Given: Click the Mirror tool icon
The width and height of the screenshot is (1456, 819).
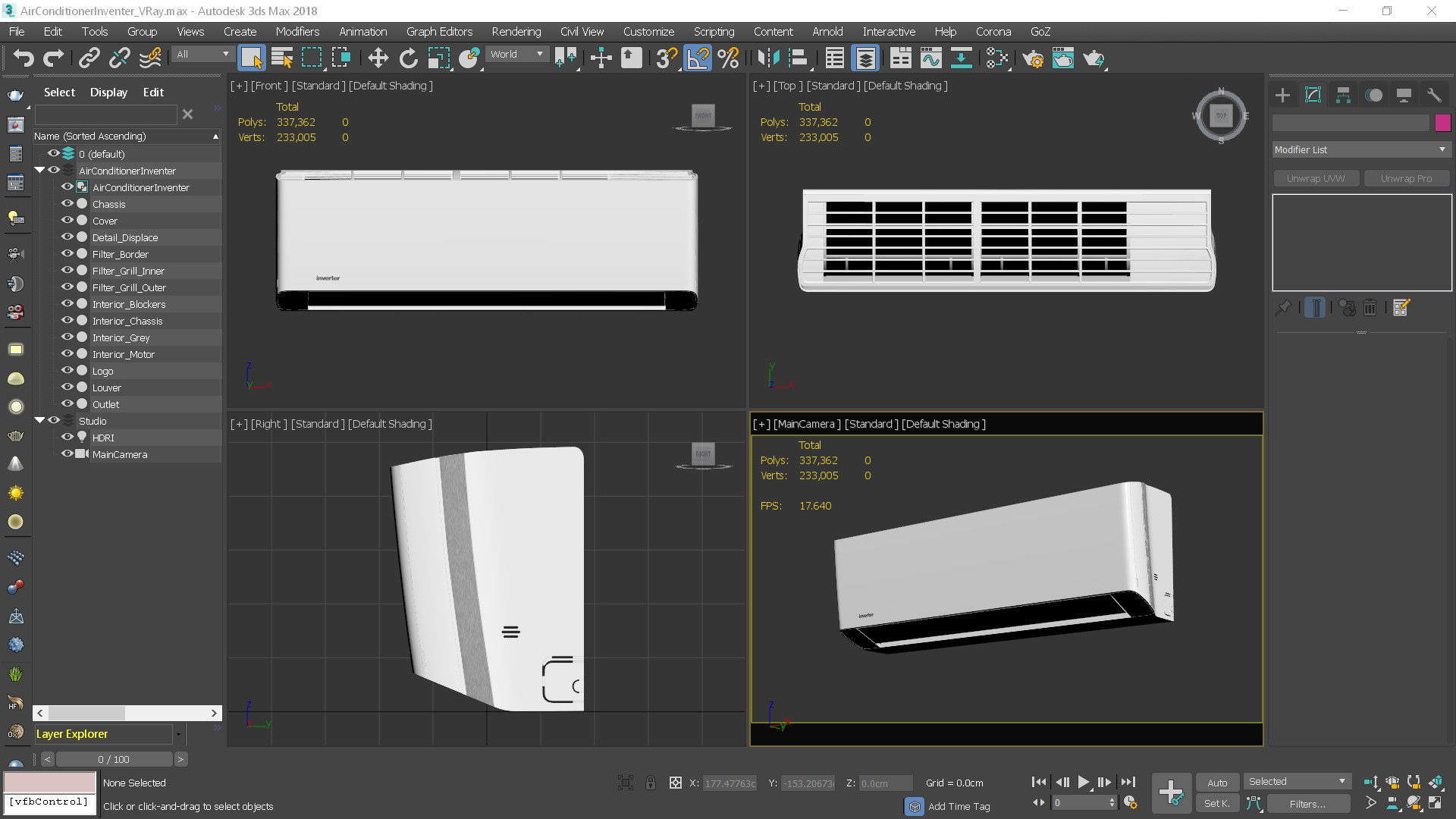Looking at the screenshot, I should pyautogui.click(x=768, y=58).
